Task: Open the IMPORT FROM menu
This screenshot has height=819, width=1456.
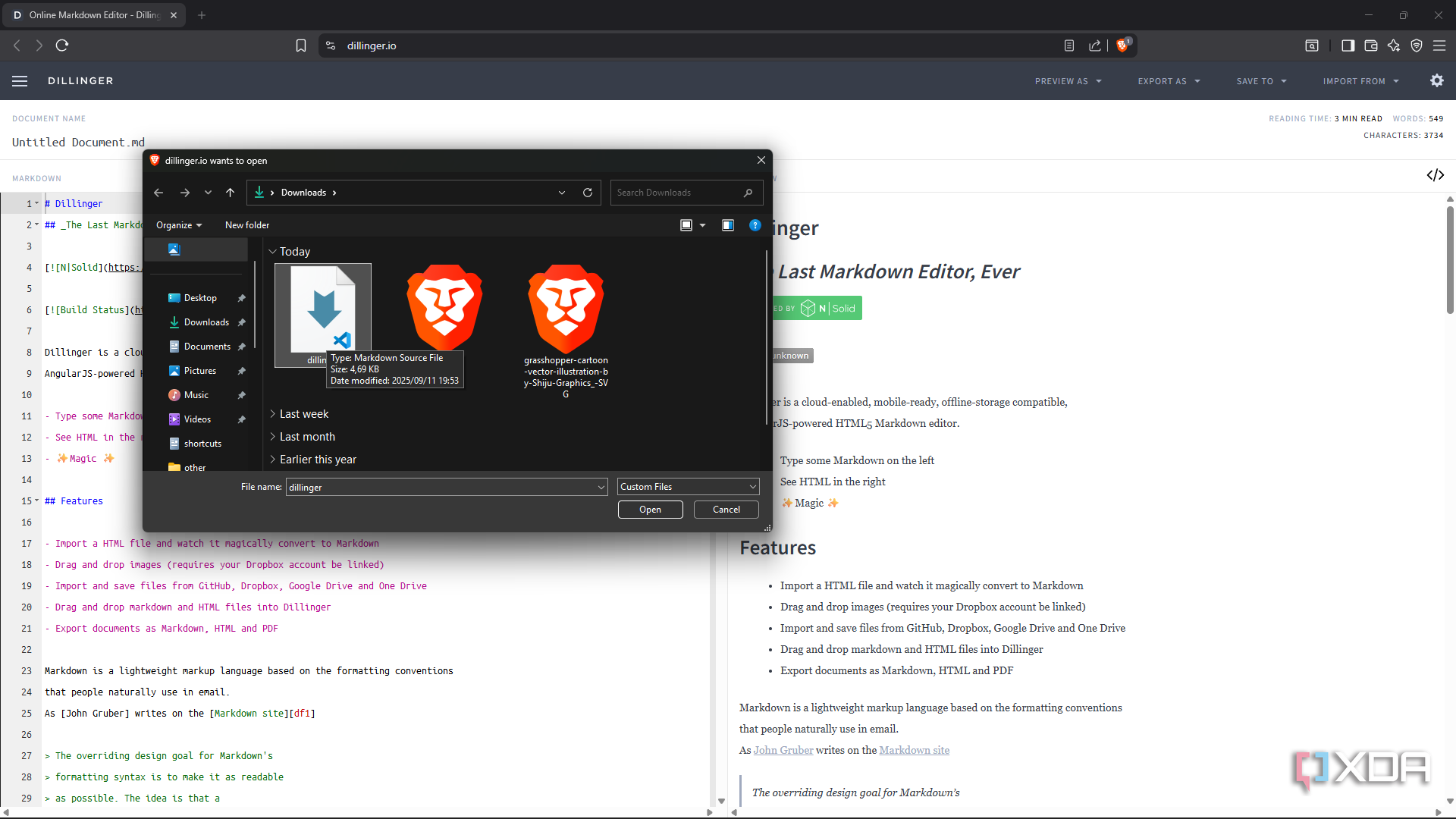Action: pyautogui.click(x=1361, y=81)
